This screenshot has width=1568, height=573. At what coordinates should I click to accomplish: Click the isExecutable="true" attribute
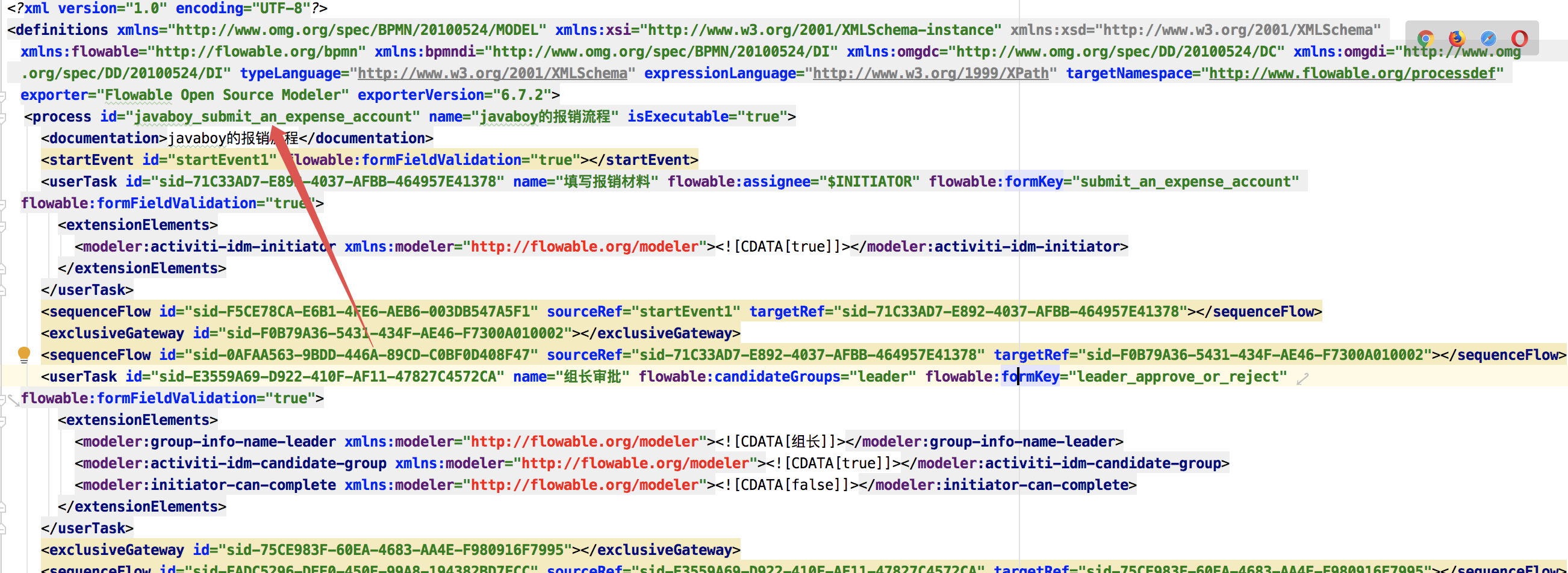708,117
